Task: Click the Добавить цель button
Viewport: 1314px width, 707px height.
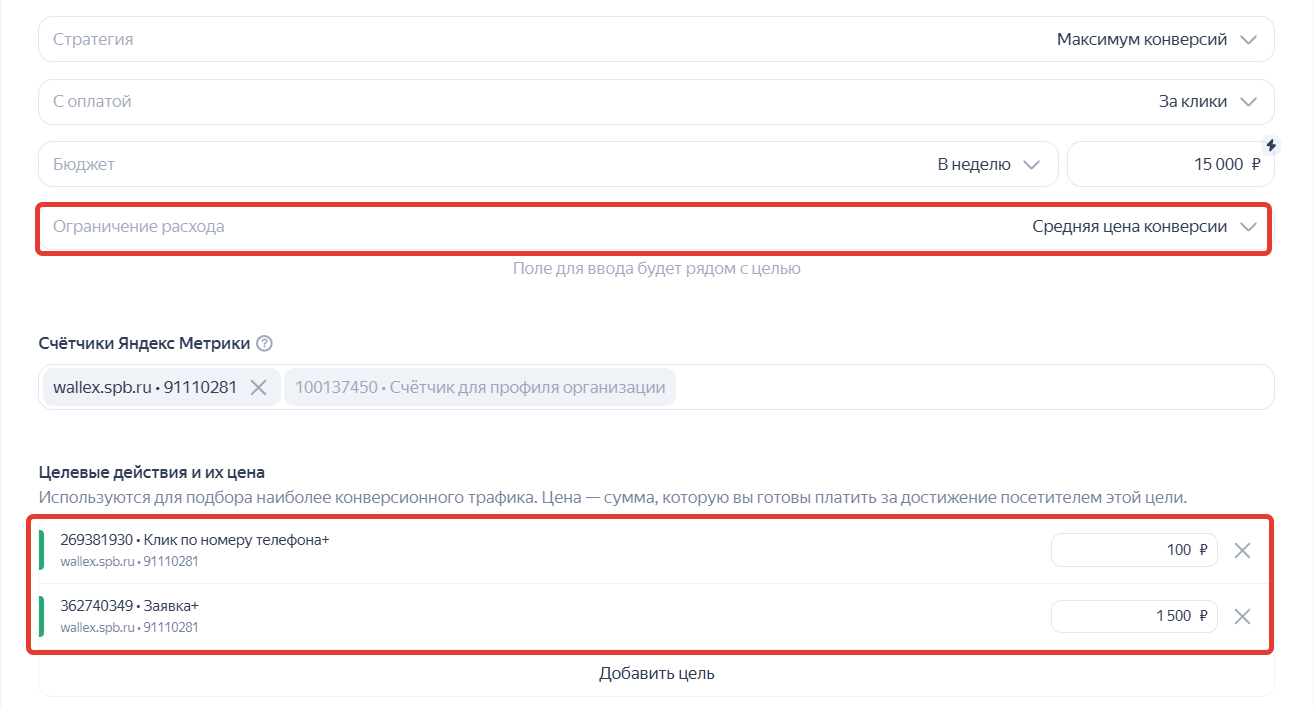Action: (x=656, y=673)
